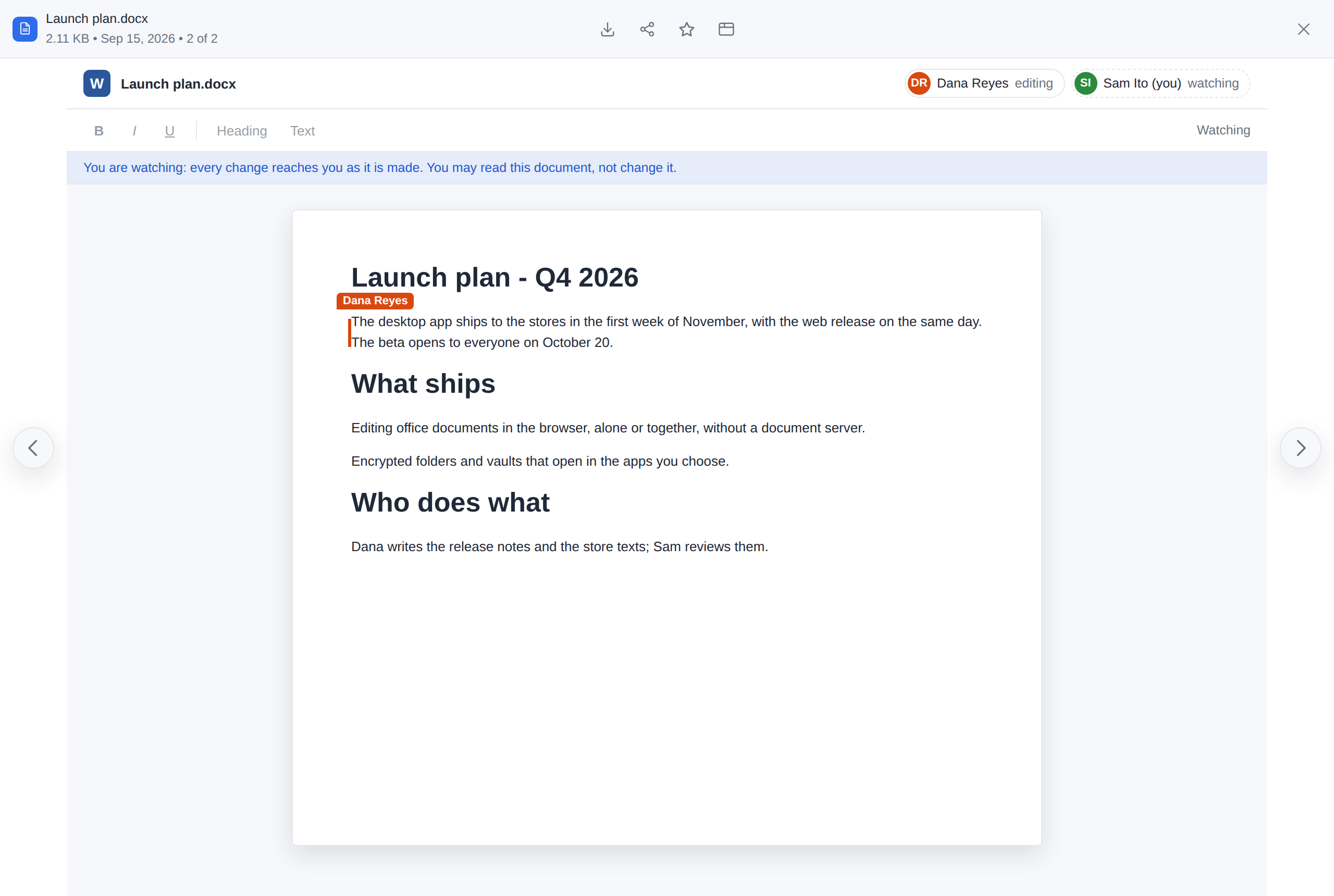
Task: Click the 'You are watching' info banner
Action: pyautogui.click(x=666, y=167)
